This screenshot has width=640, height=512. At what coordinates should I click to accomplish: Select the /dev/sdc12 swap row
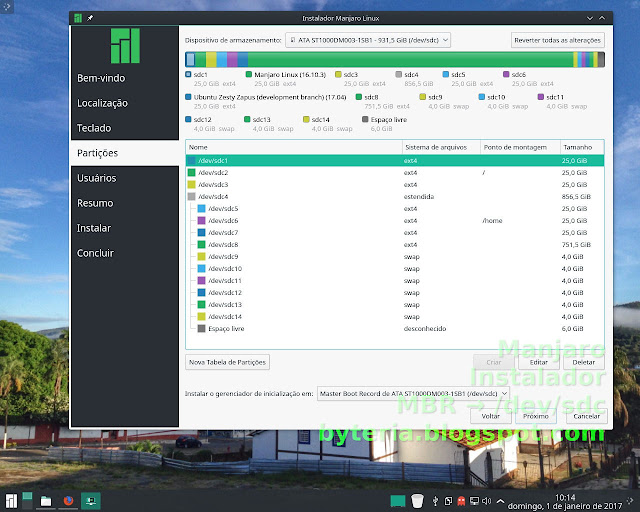[x=395, y=293]
